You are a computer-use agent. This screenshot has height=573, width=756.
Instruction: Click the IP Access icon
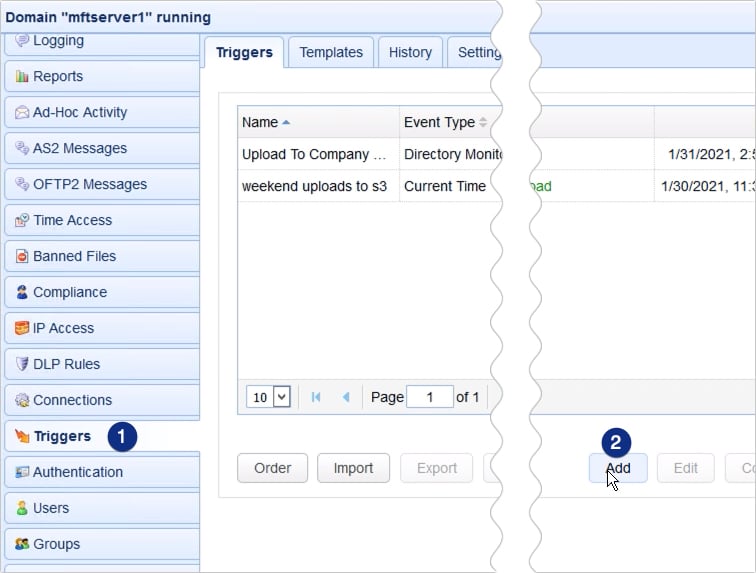coord(22,329)
